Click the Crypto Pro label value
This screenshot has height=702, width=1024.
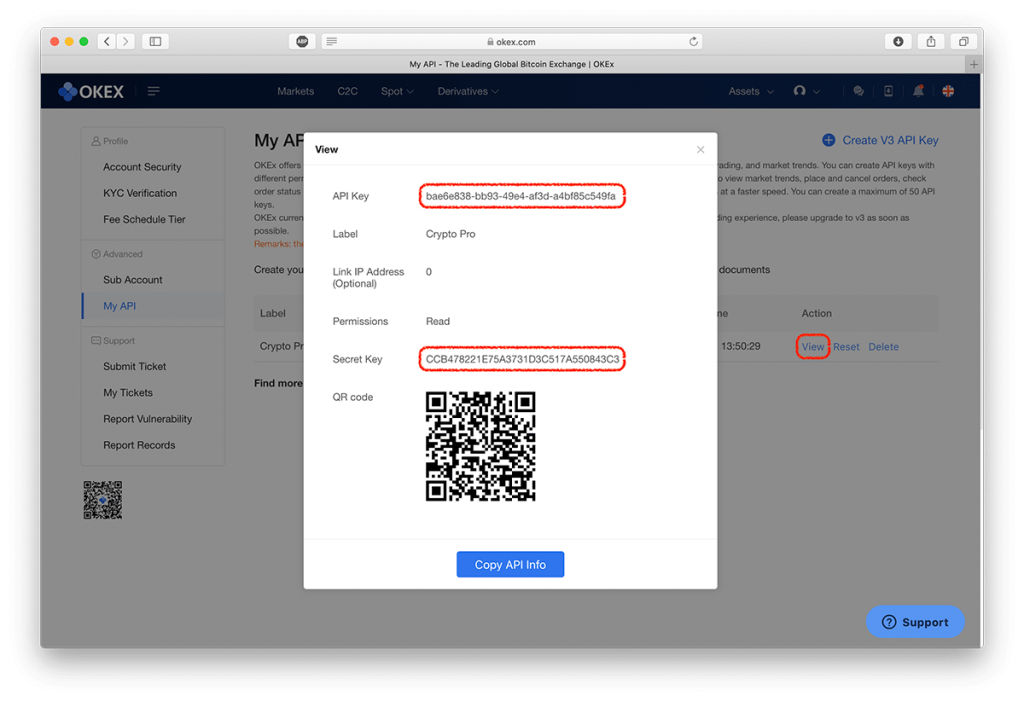451,234
